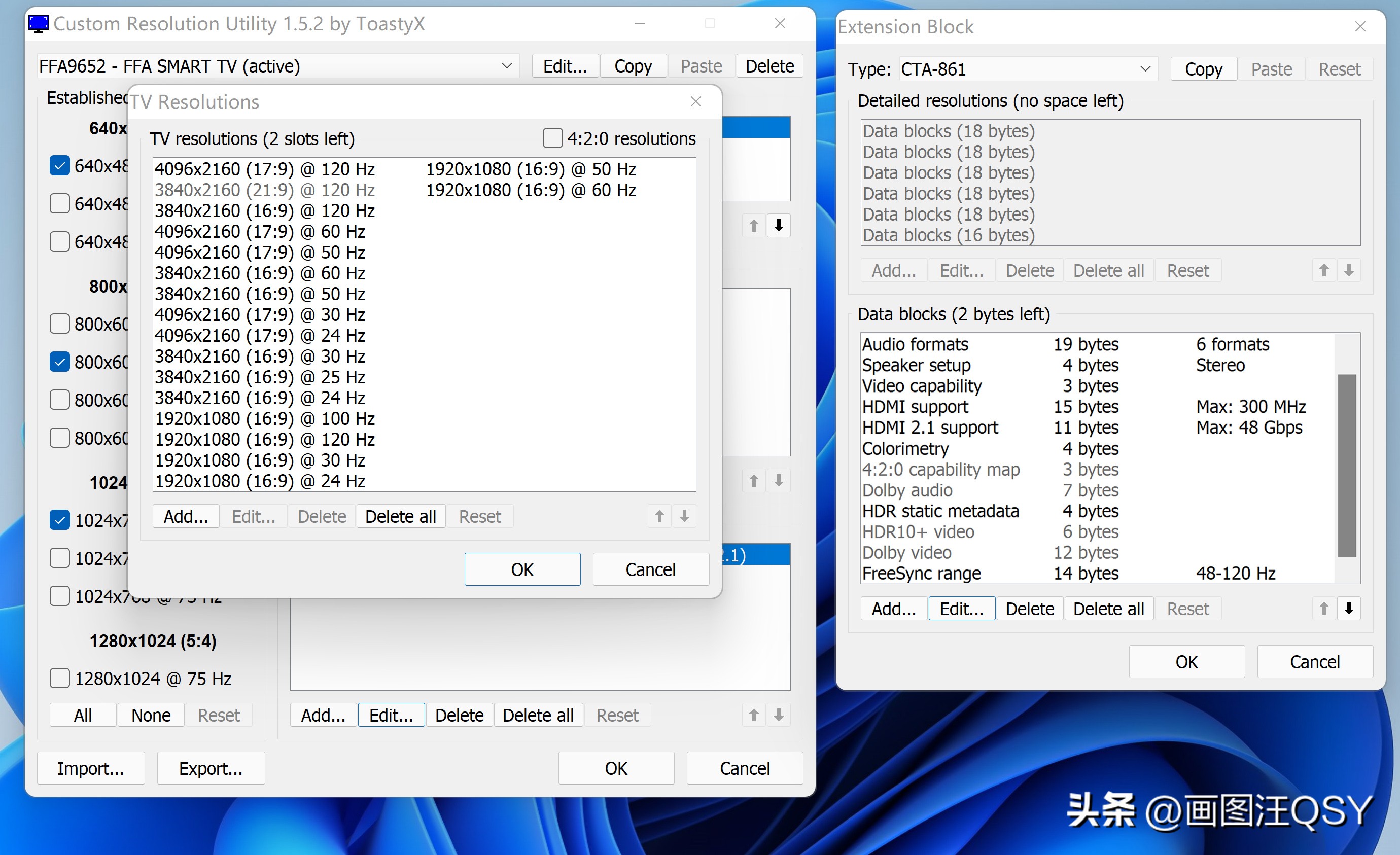Viewport: 1400px width, 855px height.
Task: Uncheck the 1024x768 established resolution
Action: (60, 520)
